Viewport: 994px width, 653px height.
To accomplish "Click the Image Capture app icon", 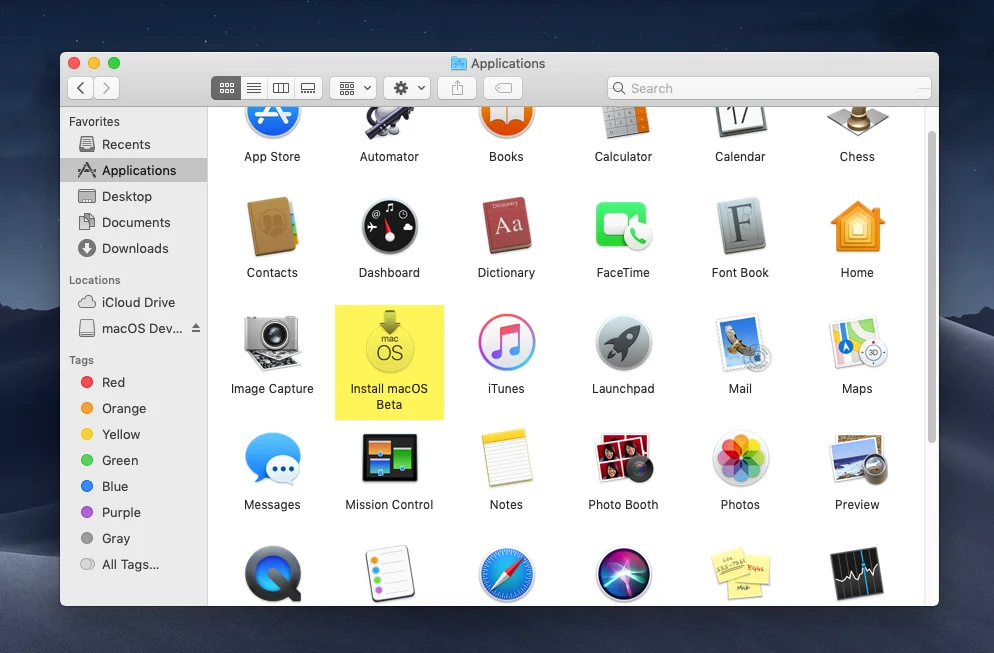I will (x=273, y=342).
